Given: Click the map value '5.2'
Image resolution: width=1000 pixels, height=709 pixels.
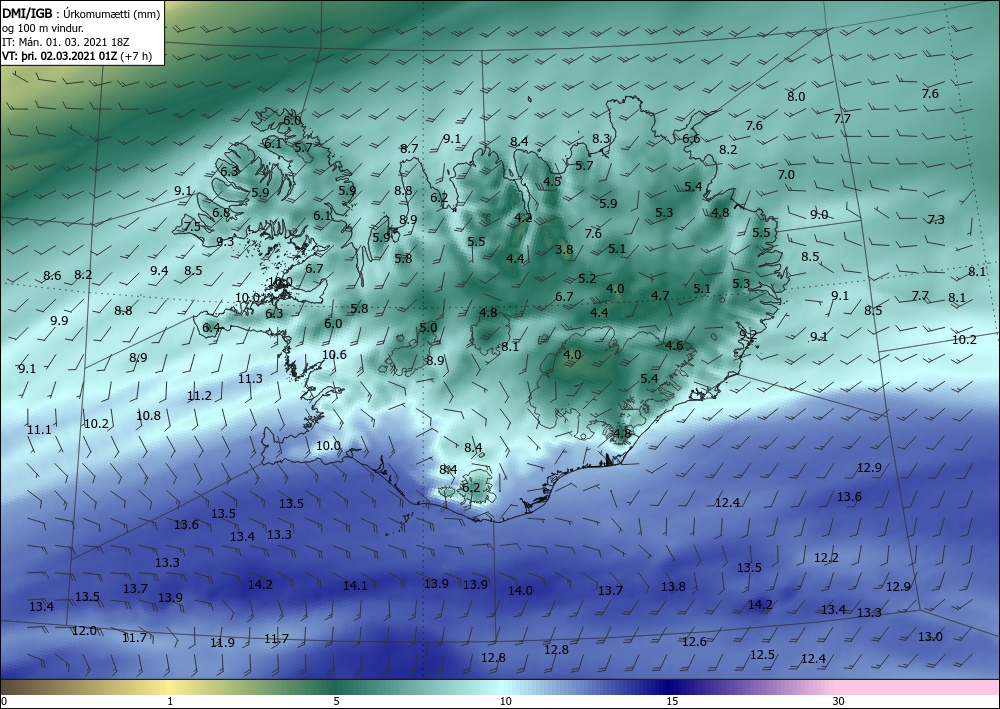Looking at the screenshot, I should coord(587,279).
